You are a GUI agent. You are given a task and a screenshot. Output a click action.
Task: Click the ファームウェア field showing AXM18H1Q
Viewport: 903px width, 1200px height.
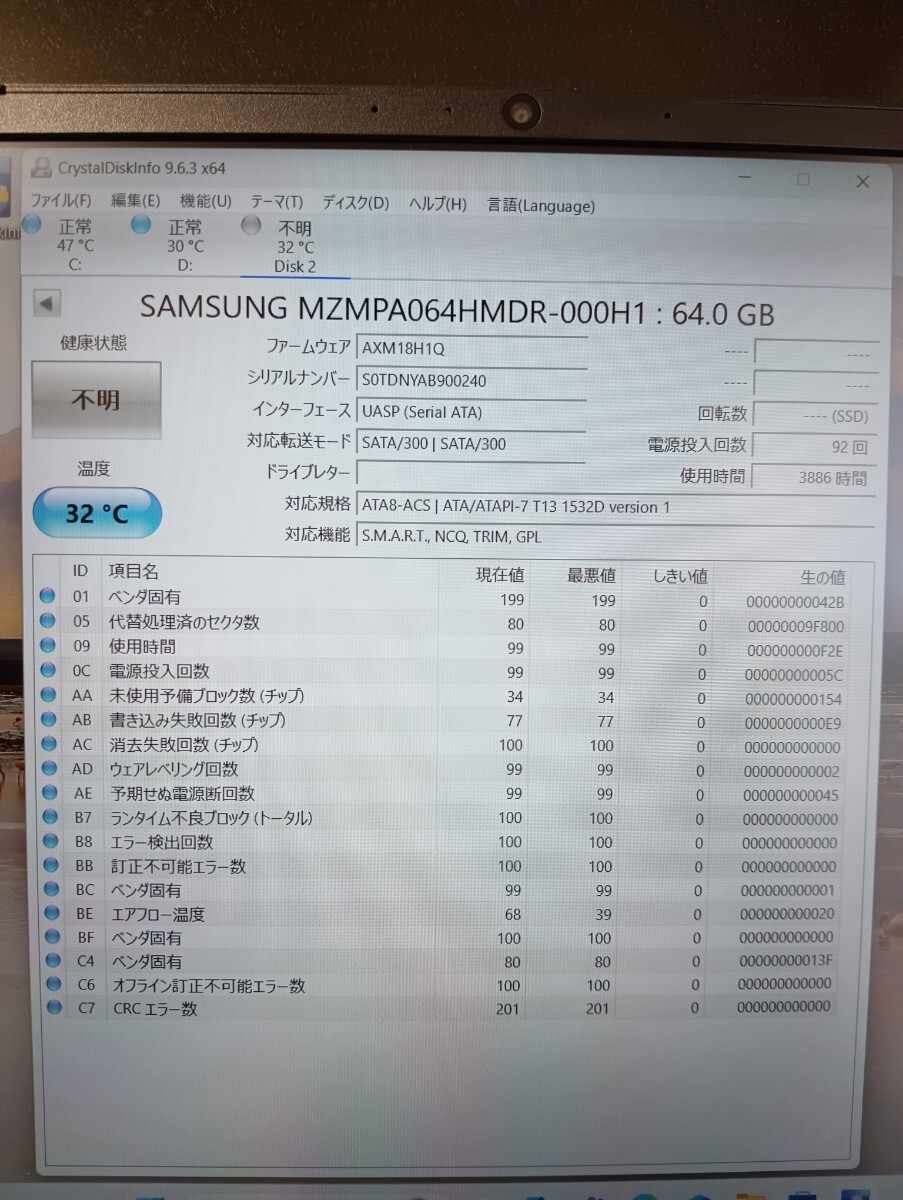point(472,349)
